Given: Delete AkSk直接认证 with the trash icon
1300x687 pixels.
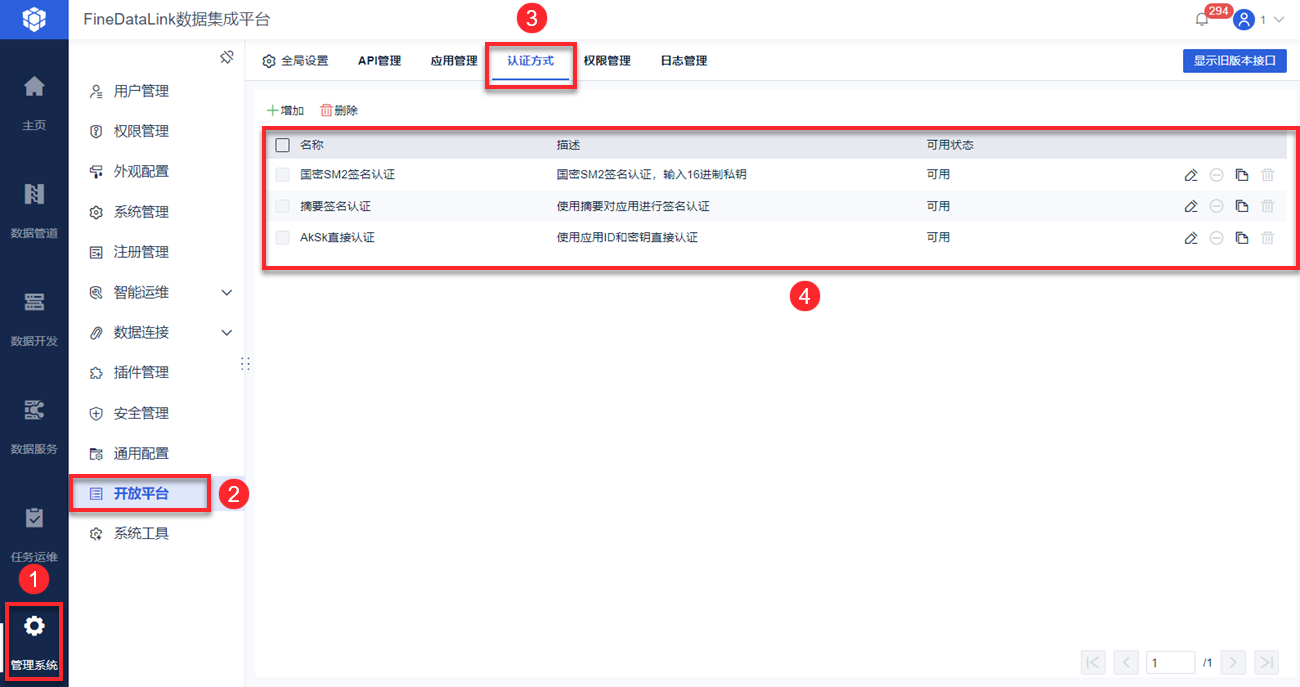Looking at the screenshot, I should [x=1268, y=238].
